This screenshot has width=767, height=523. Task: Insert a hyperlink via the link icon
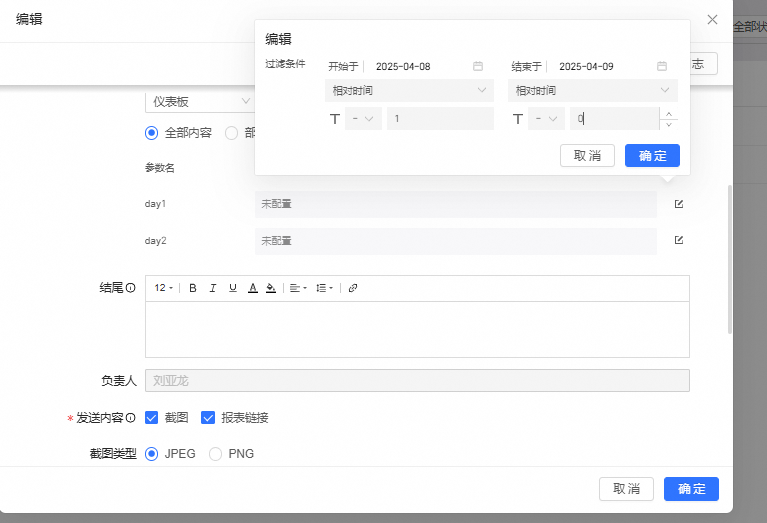353,288
